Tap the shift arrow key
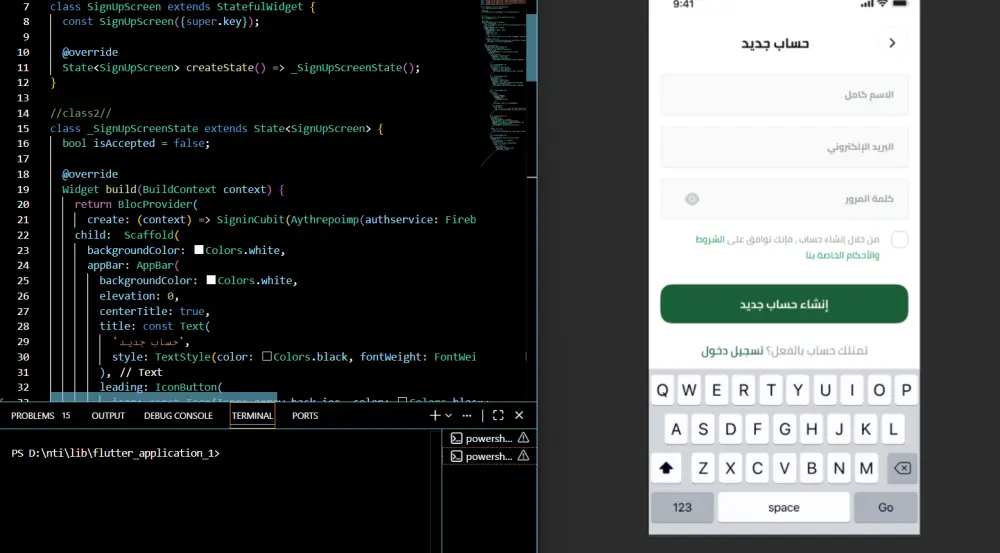 coord(666,468)
